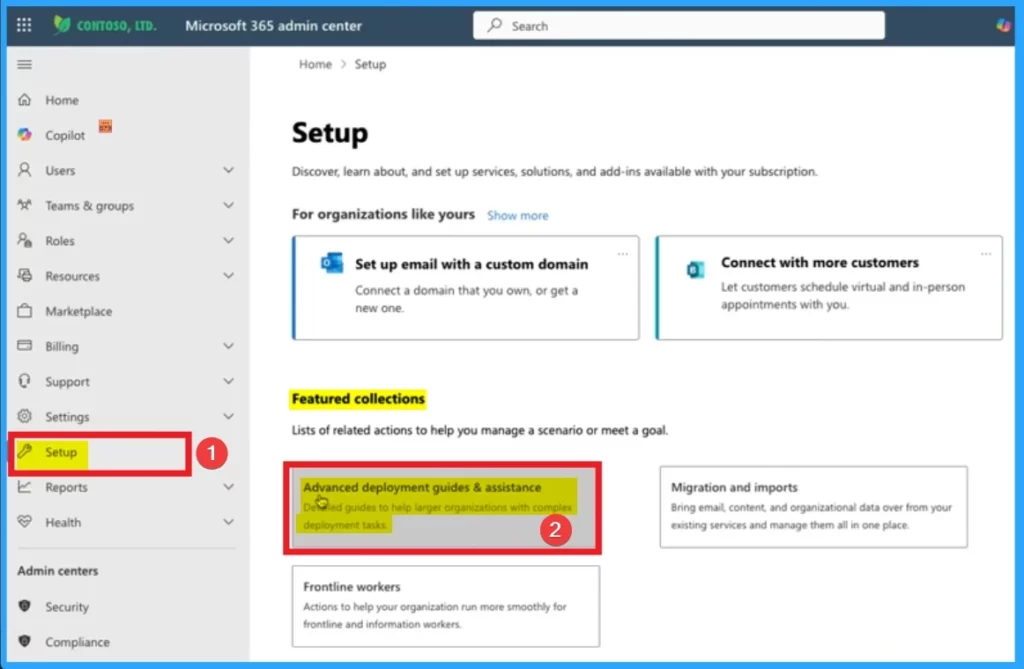Click the Setup wrench icon

(24, 451)
